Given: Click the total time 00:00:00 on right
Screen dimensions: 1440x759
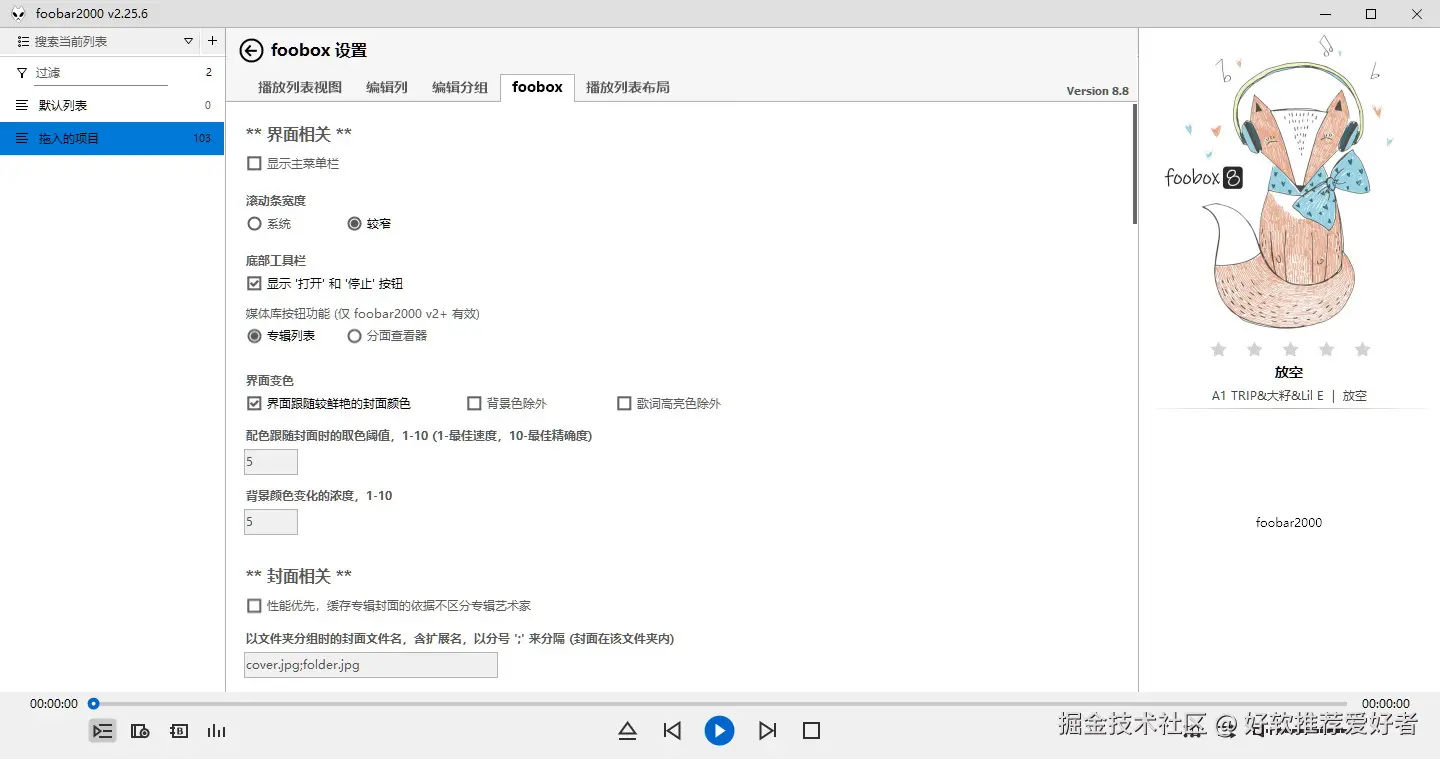Looking at the screenshot, I should tap(1386, 704).
